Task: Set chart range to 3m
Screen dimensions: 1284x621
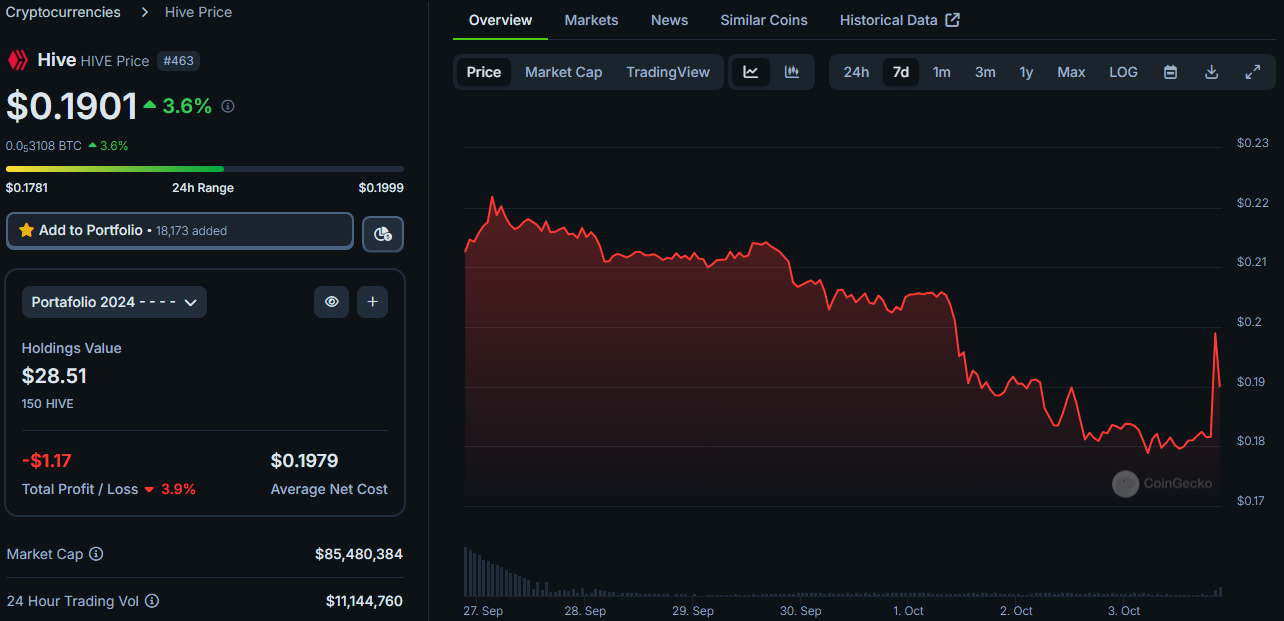Action: pos(985,72)
